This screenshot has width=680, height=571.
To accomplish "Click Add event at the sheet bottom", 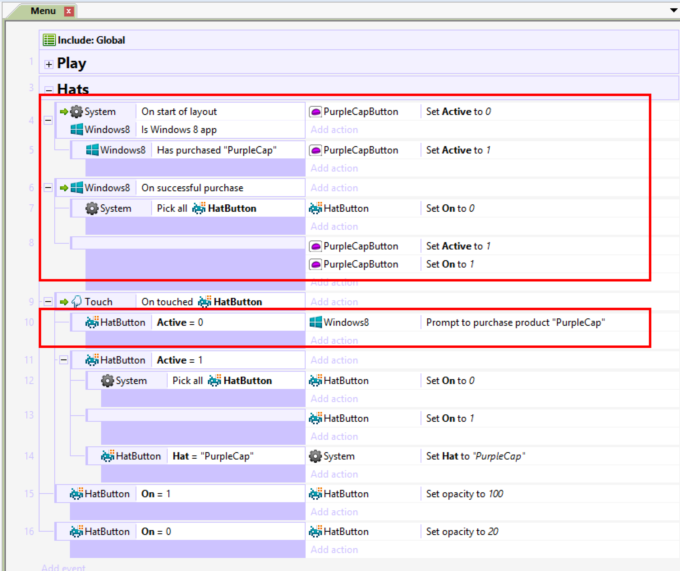I will pyautogui.click(x=63, y=566).
